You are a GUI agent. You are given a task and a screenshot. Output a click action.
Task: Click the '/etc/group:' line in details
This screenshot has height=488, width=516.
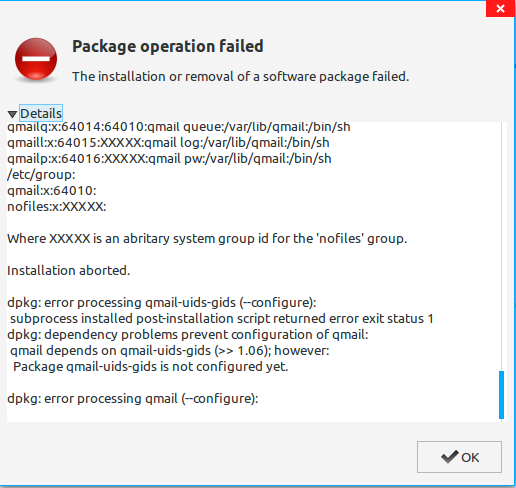tap(41, 175)
